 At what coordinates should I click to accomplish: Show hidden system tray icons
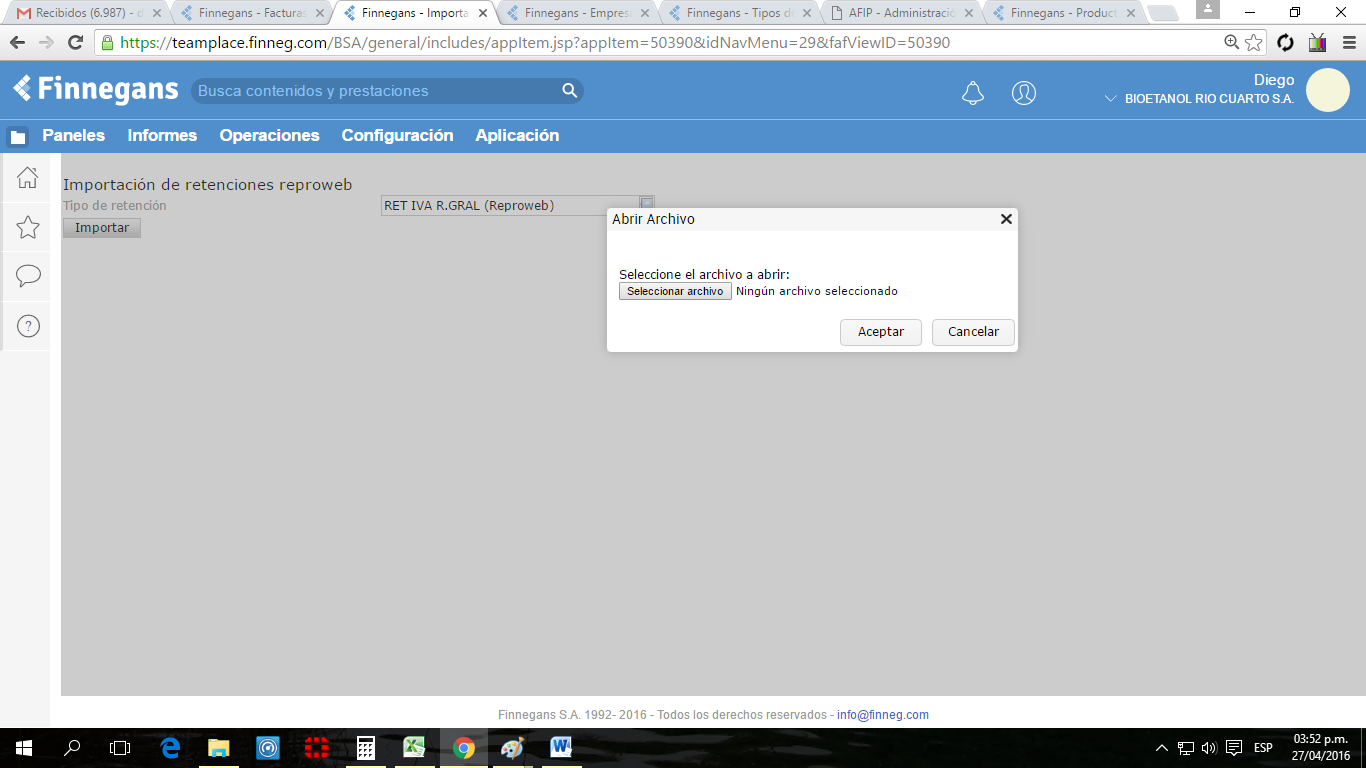(1161, 748)
